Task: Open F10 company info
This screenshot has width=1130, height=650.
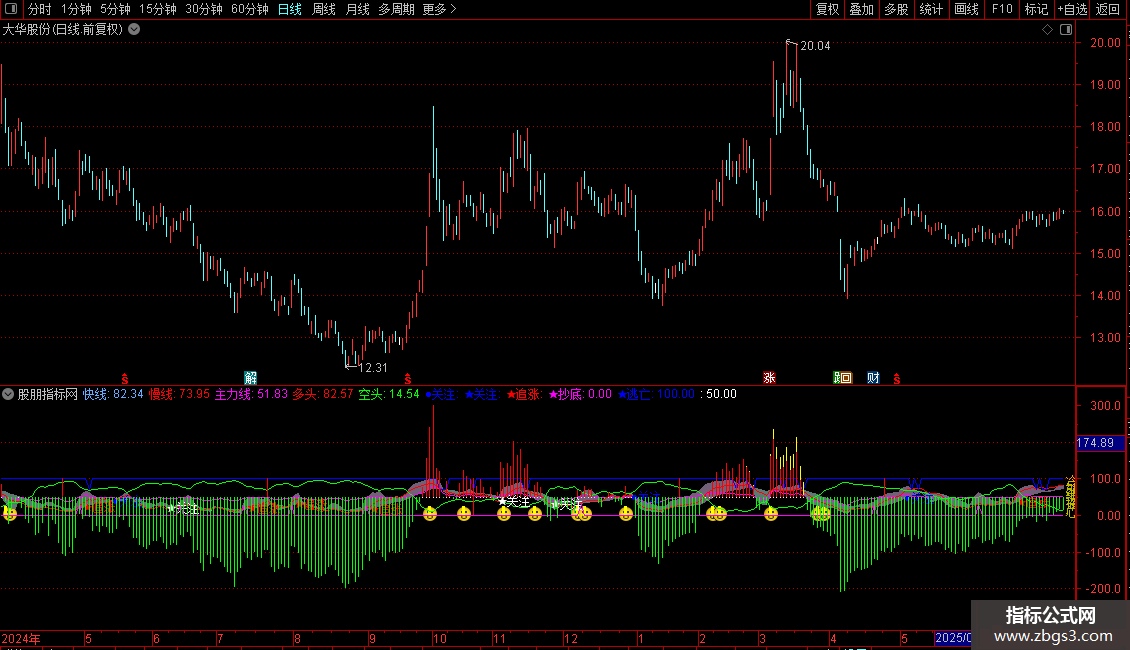Action: (x=1002, y=9)
